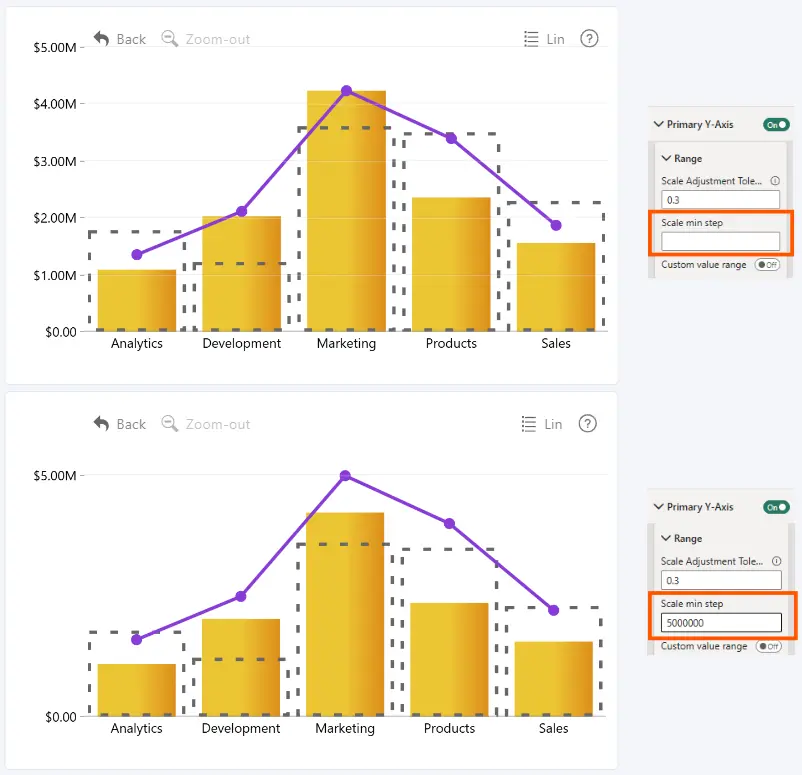Toggle Primary Y-Axis switch in lower panel
The image size is (802, 775).
pyautogui.click(x=776, y=507)
